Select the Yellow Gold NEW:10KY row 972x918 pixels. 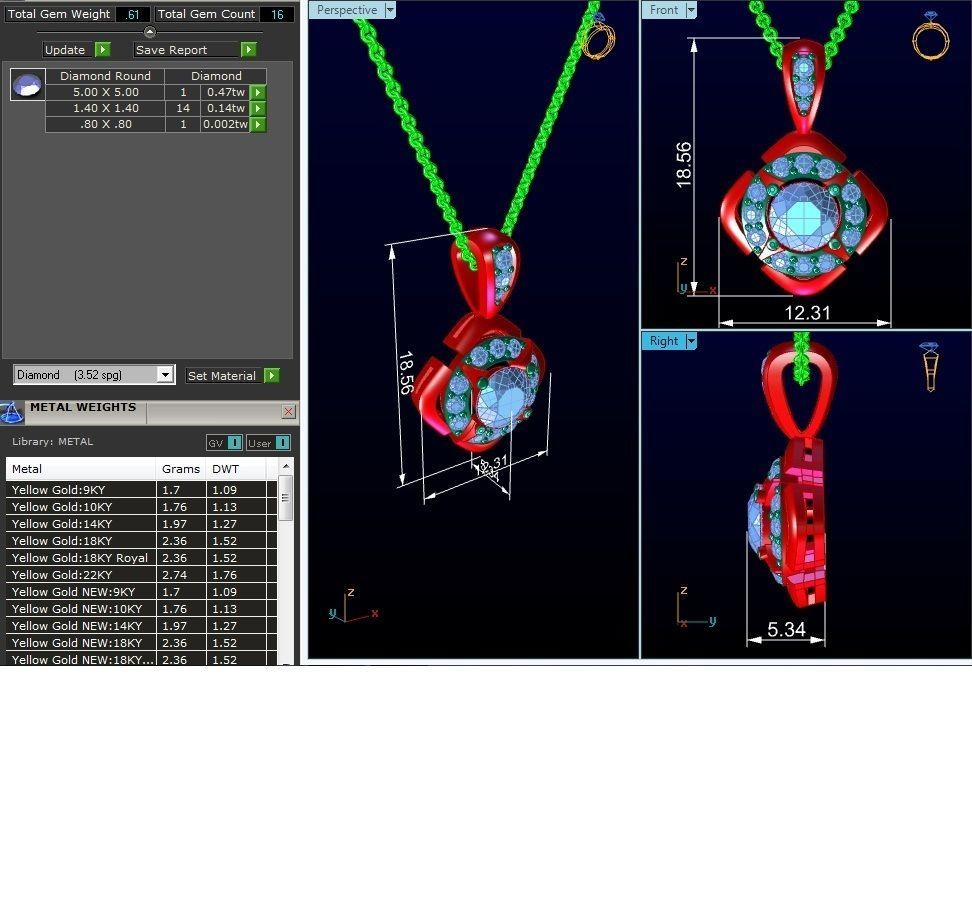click(x=141, y=609)
